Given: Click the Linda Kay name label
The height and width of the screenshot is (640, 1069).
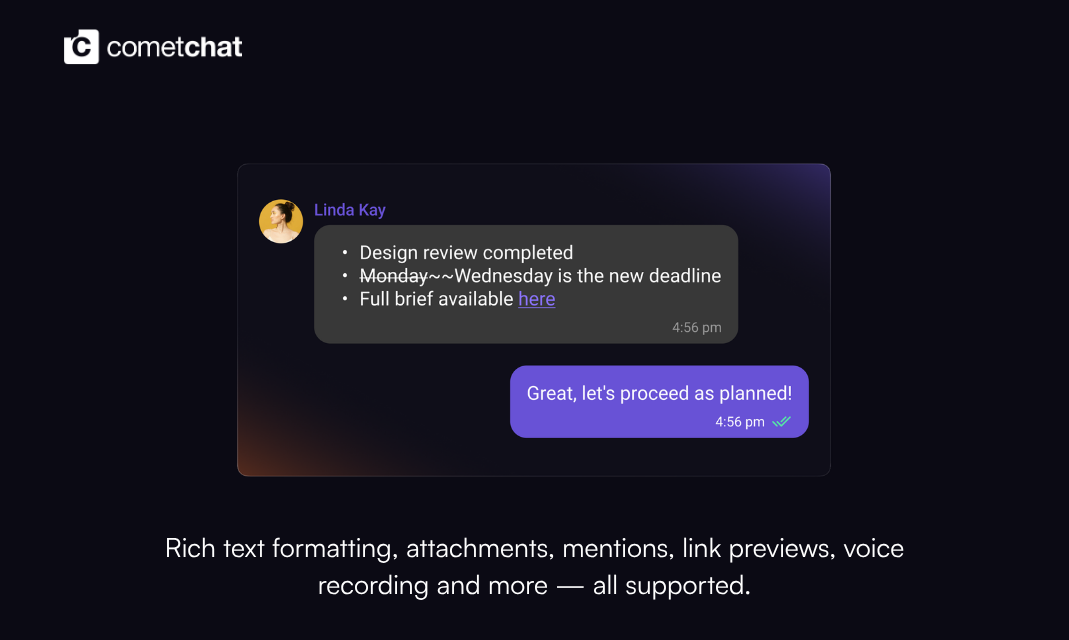Looking at the screenshot, I should [350, 210].
